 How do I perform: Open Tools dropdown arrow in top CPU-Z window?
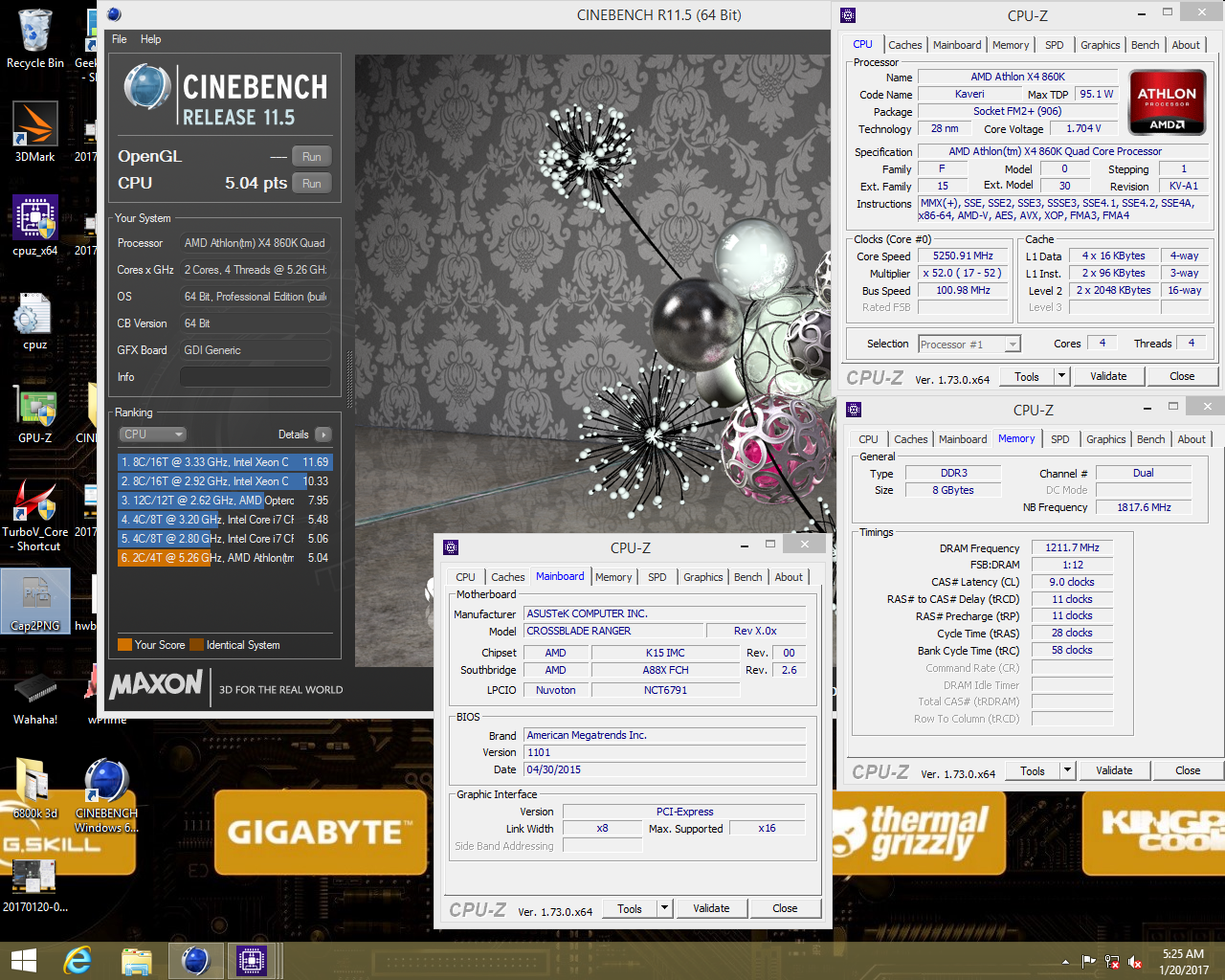tap(1060, 377)
